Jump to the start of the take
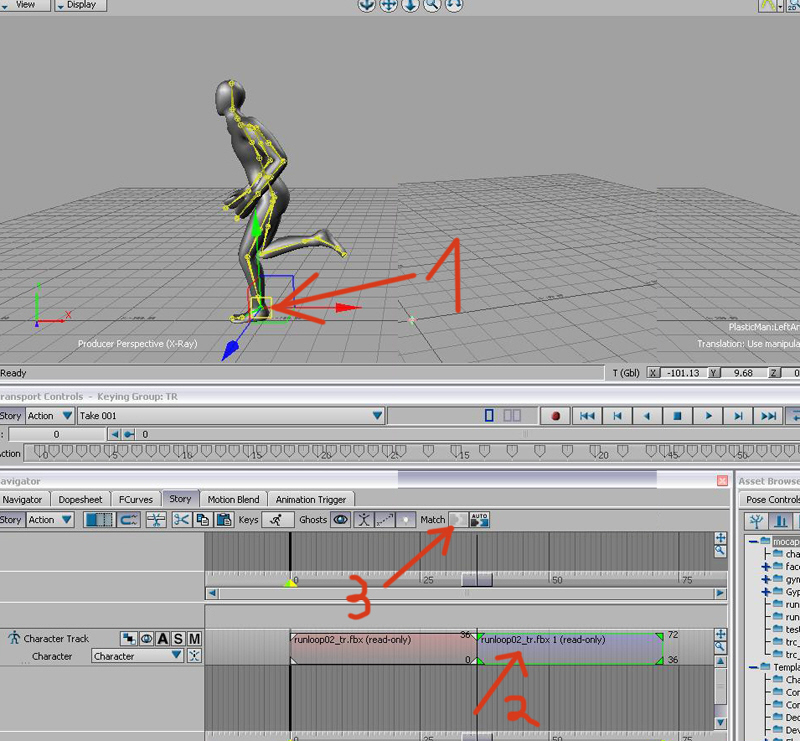800x741 pixels. click(x=588, y=415)
